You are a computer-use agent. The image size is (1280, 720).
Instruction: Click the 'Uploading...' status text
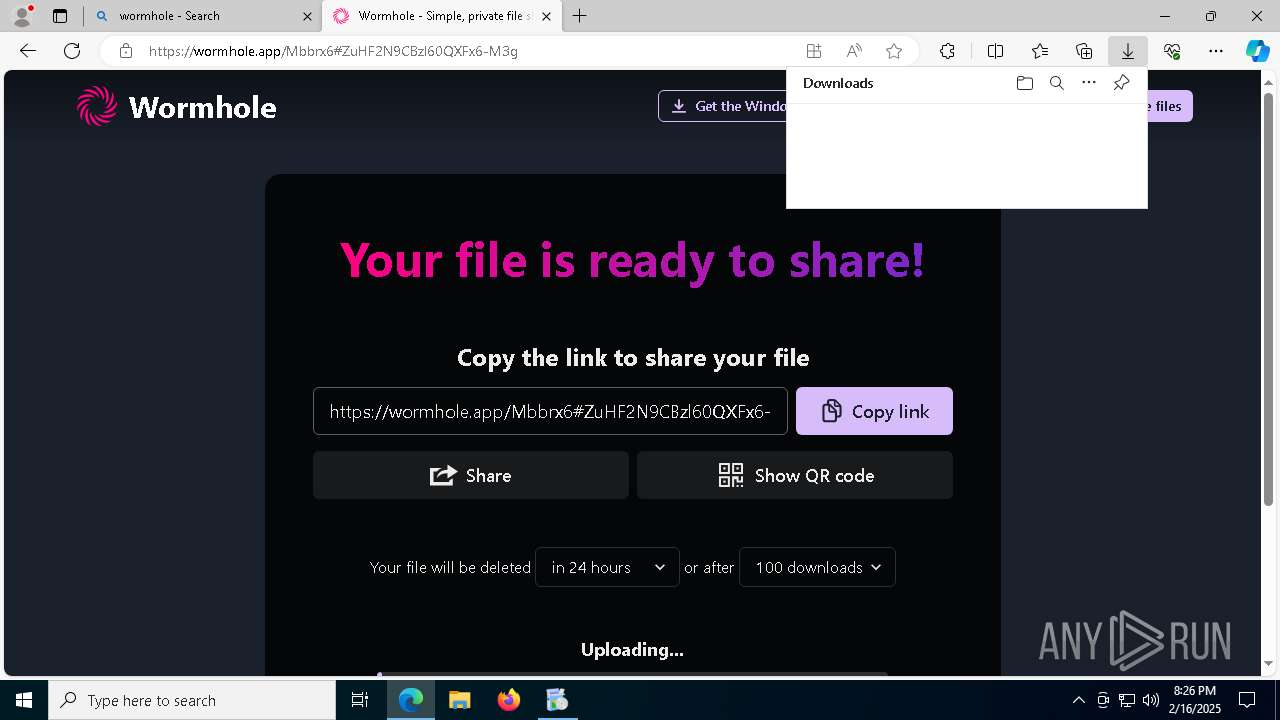click(x=632, y=650)
